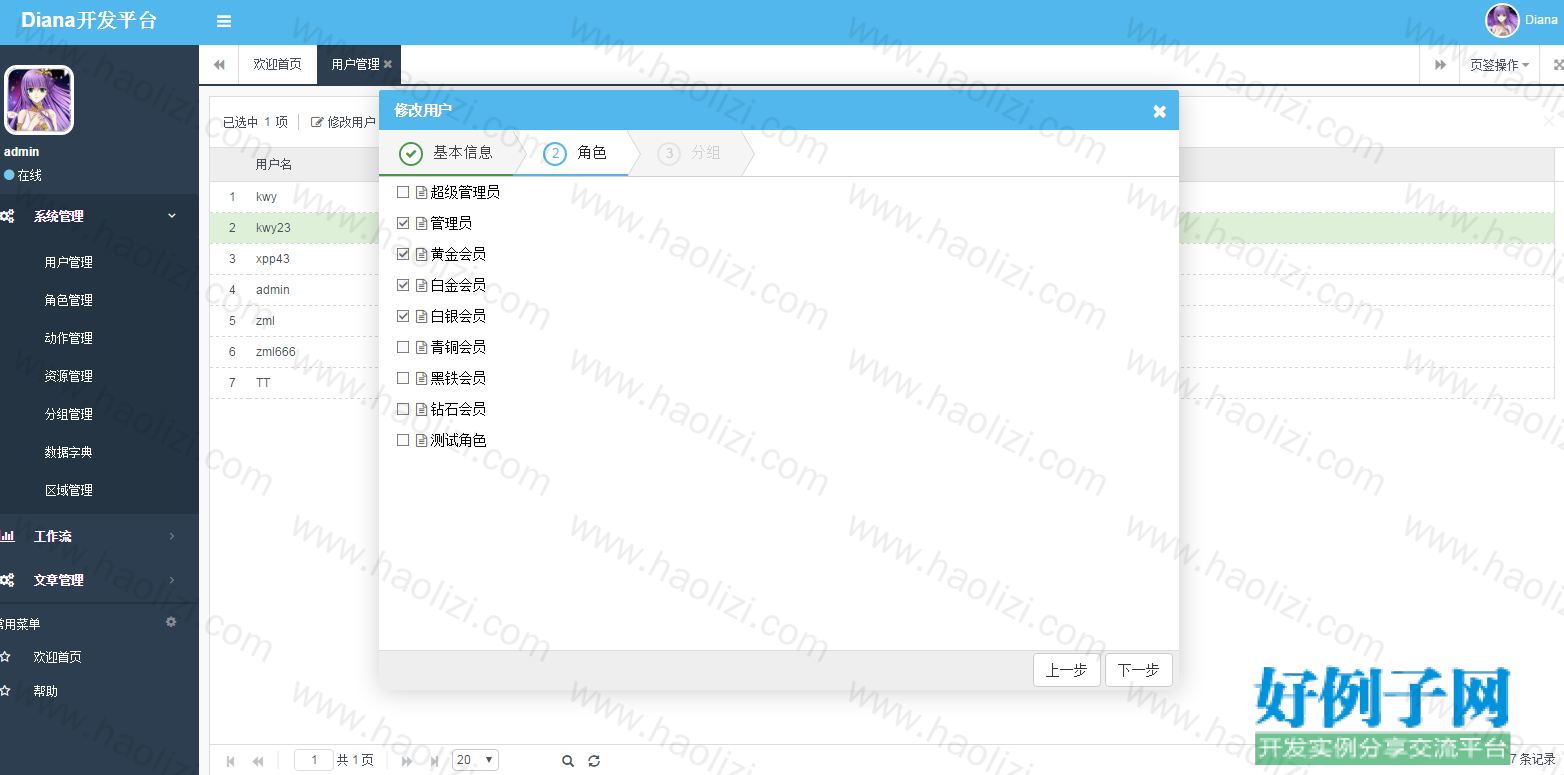Check the 钻石会员 role checkbox
The width and height of the screenshot is (1564, 775).
pos(403,409)
